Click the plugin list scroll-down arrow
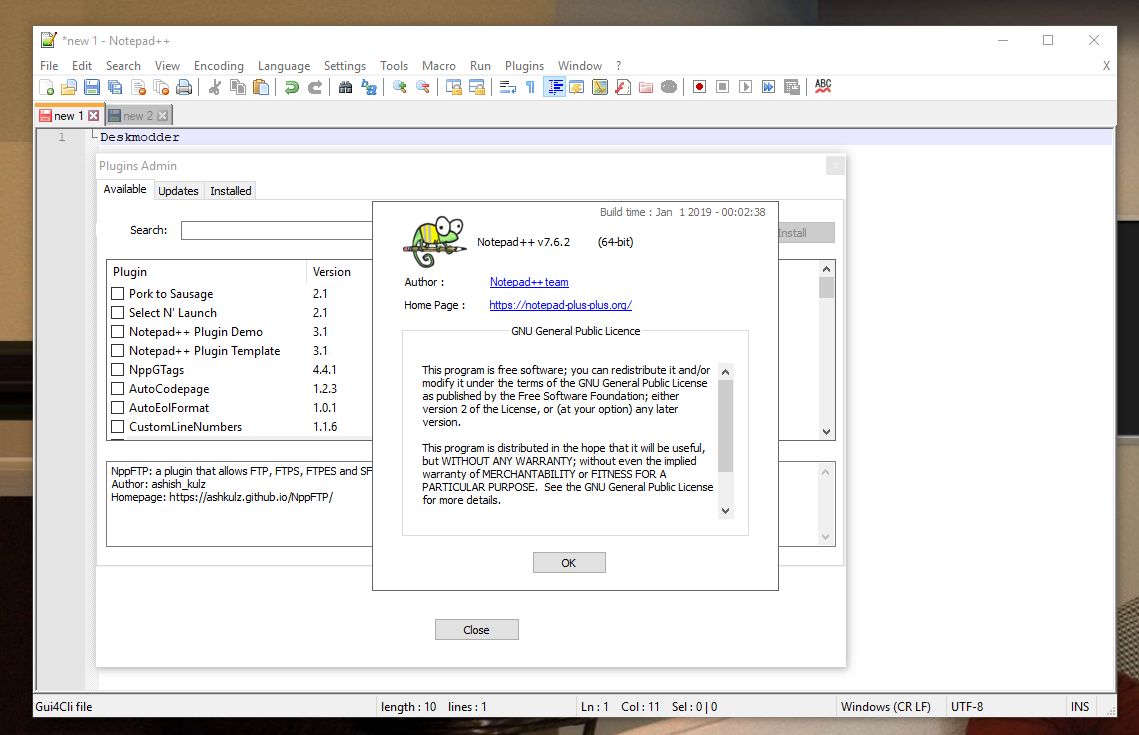Image resolution: width=1139 pixels, height=735 pixels. tap(826, 431)
